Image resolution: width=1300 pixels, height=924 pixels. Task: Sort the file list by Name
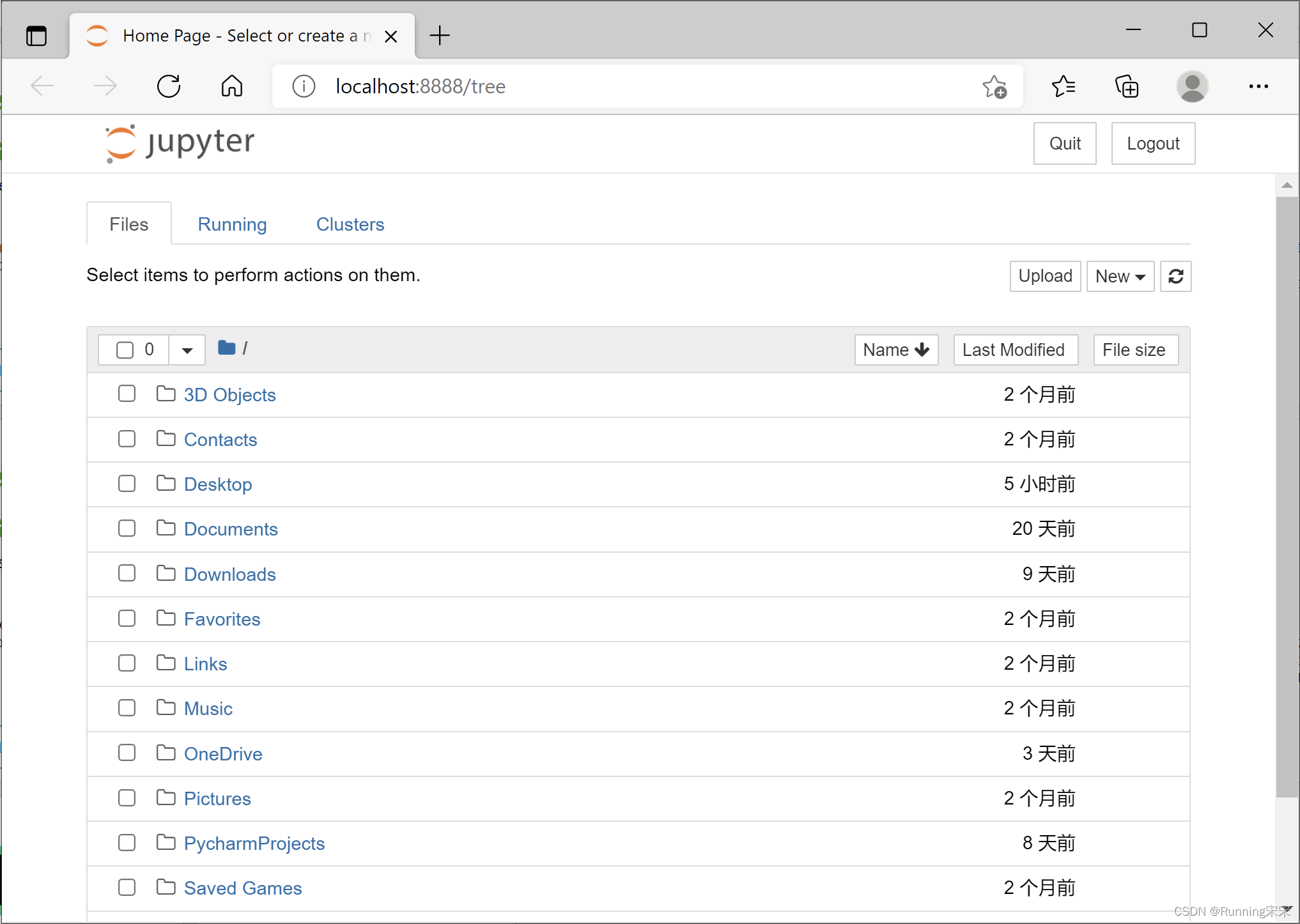(895, 350)
